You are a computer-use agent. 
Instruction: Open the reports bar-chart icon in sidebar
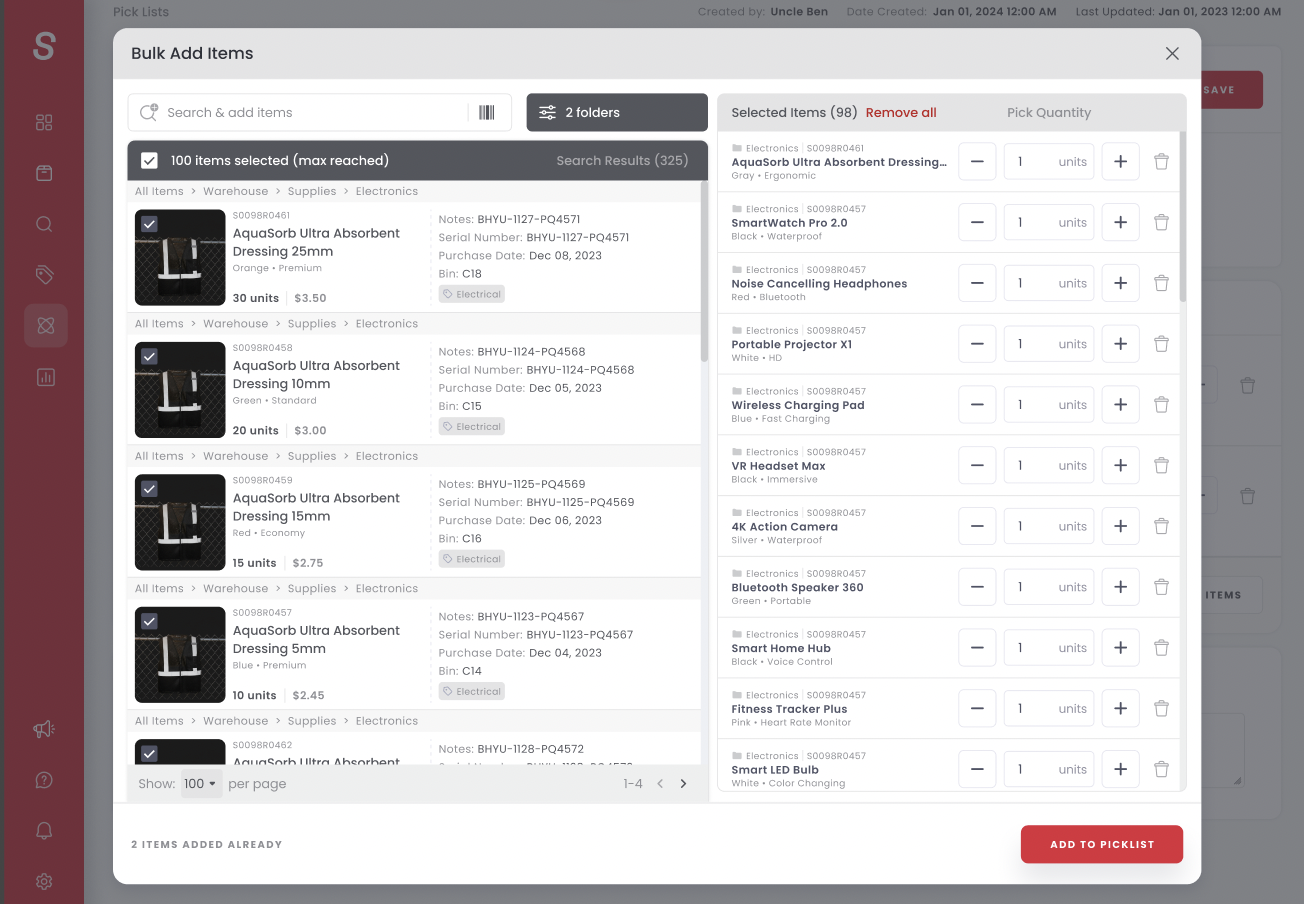(x=43, y=376)
